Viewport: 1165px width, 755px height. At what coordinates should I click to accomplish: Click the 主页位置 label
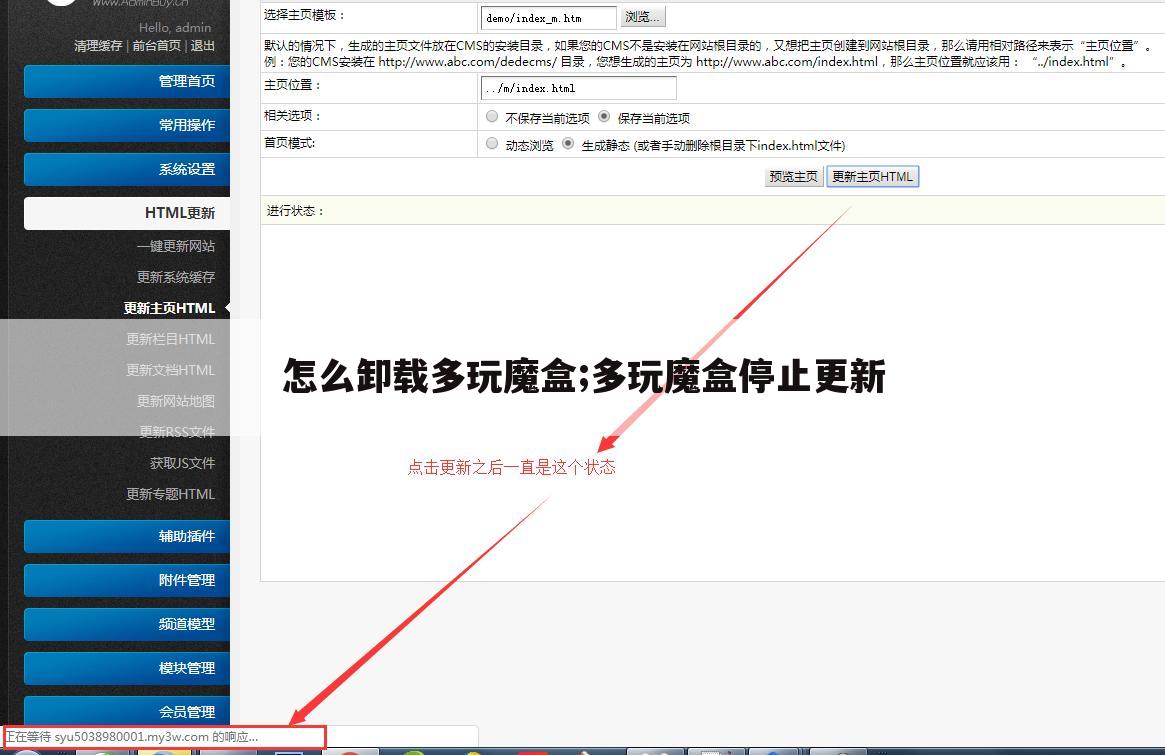tap(293, 85)
